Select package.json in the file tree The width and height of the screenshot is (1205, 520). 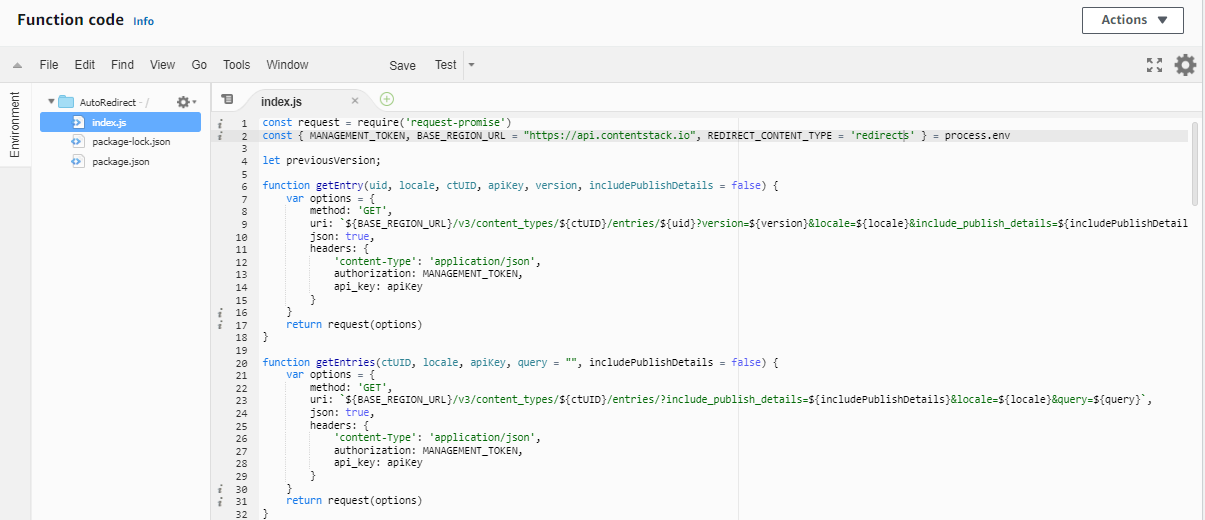[x=120, y=161]
